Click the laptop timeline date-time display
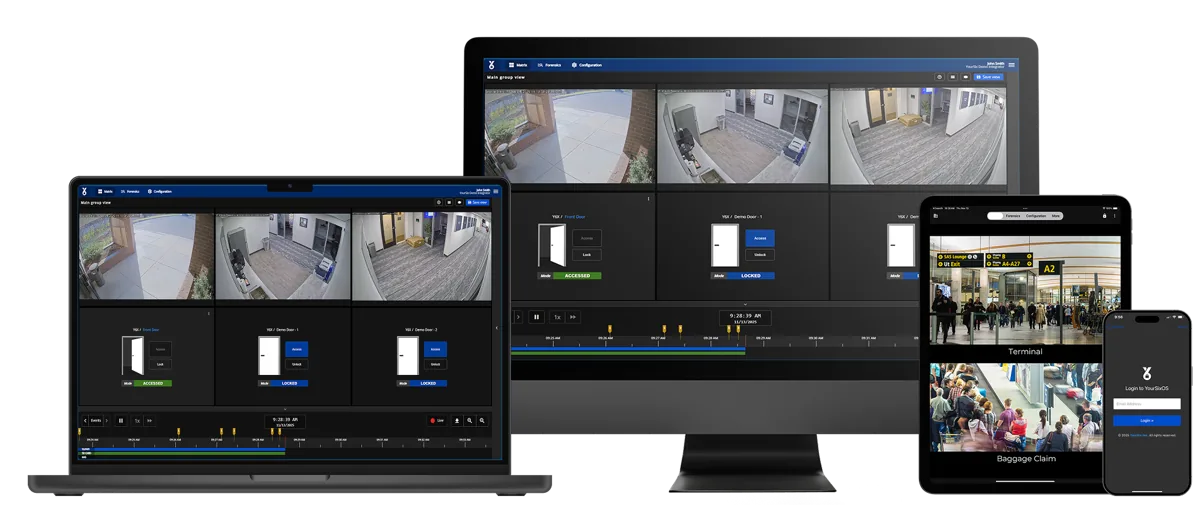The image size is (1200, 520). (x=285, y=422)
